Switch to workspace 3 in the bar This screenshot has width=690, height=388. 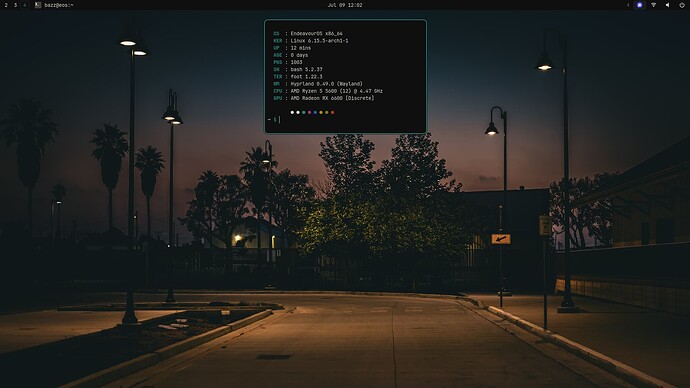(x=15, y=5)
